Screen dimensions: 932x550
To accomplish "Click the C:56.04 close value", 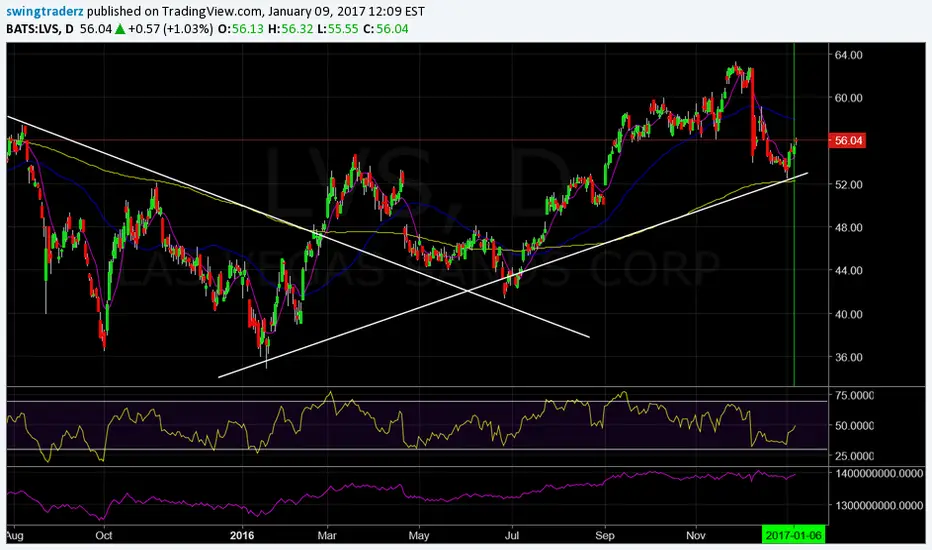I will click(x=386, y=29).
